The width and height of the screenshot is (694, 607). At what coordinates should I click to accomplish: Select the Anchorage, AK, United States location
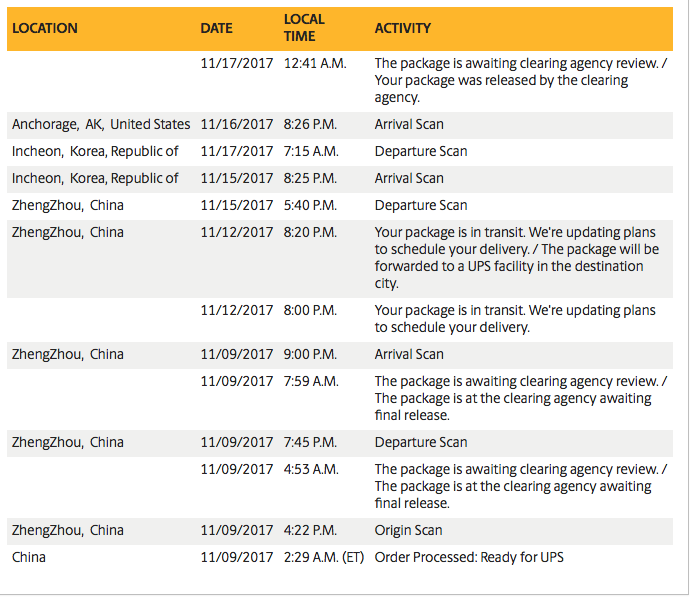click(101, 125)
